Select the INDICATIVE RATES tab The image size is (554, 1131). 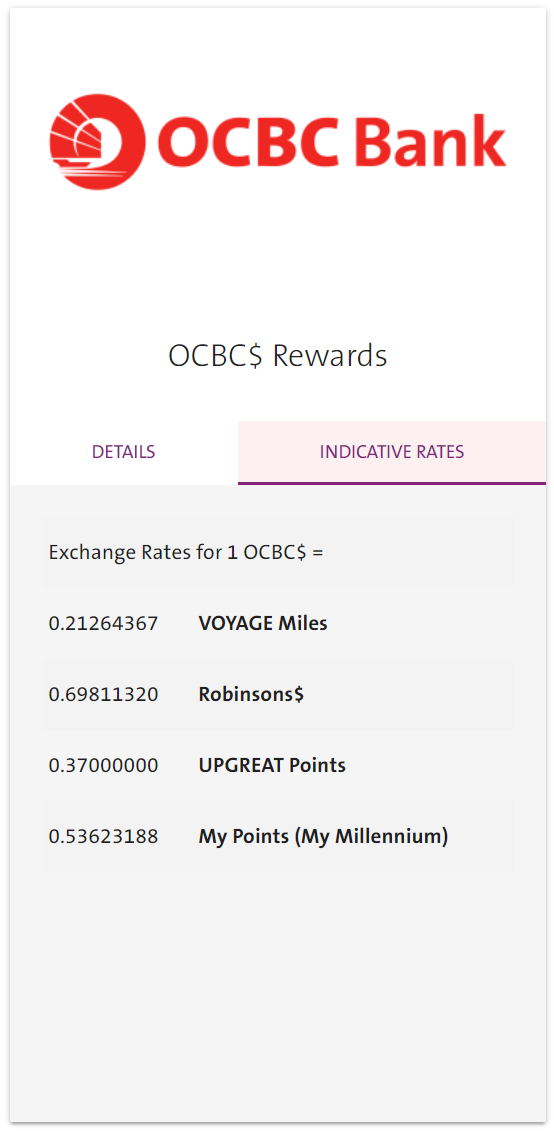tap(392, 452)
